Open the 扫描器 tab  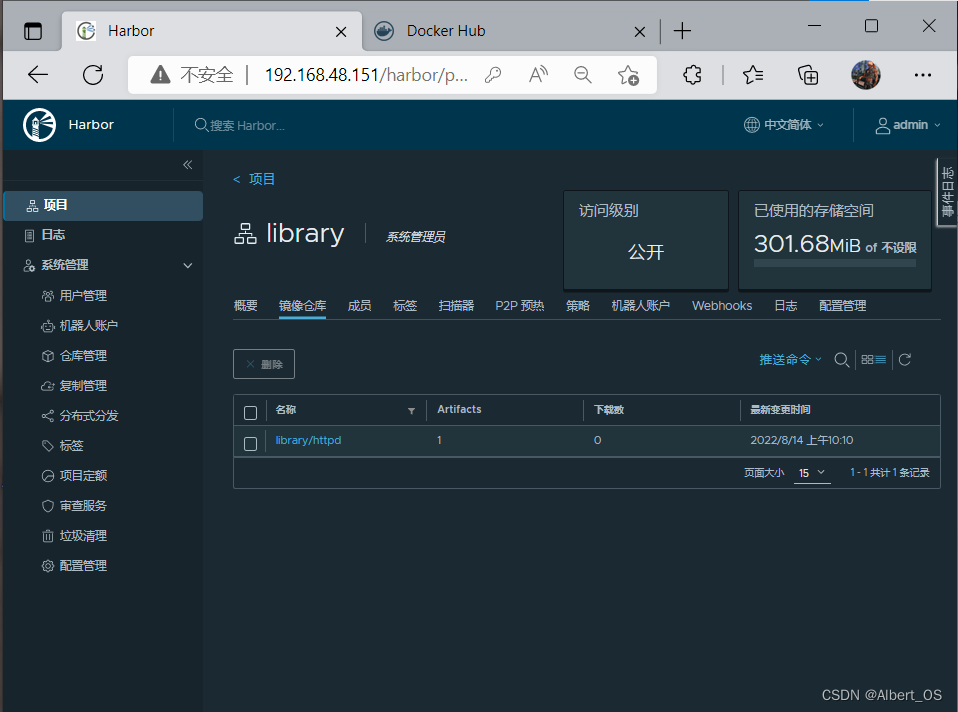point(456,306)
